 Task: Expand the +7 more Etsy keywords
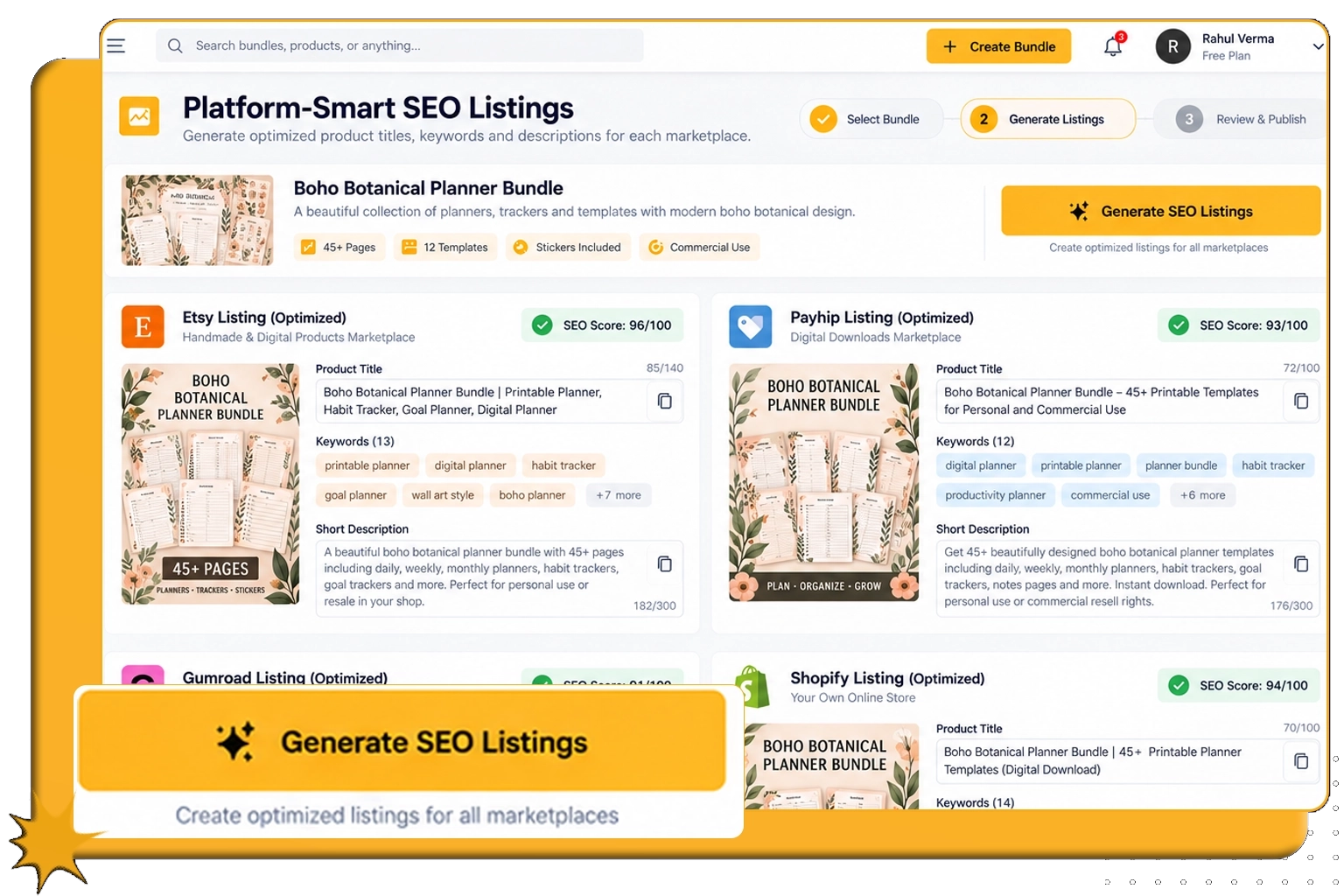pyautogui.click(x=619, y=495)
